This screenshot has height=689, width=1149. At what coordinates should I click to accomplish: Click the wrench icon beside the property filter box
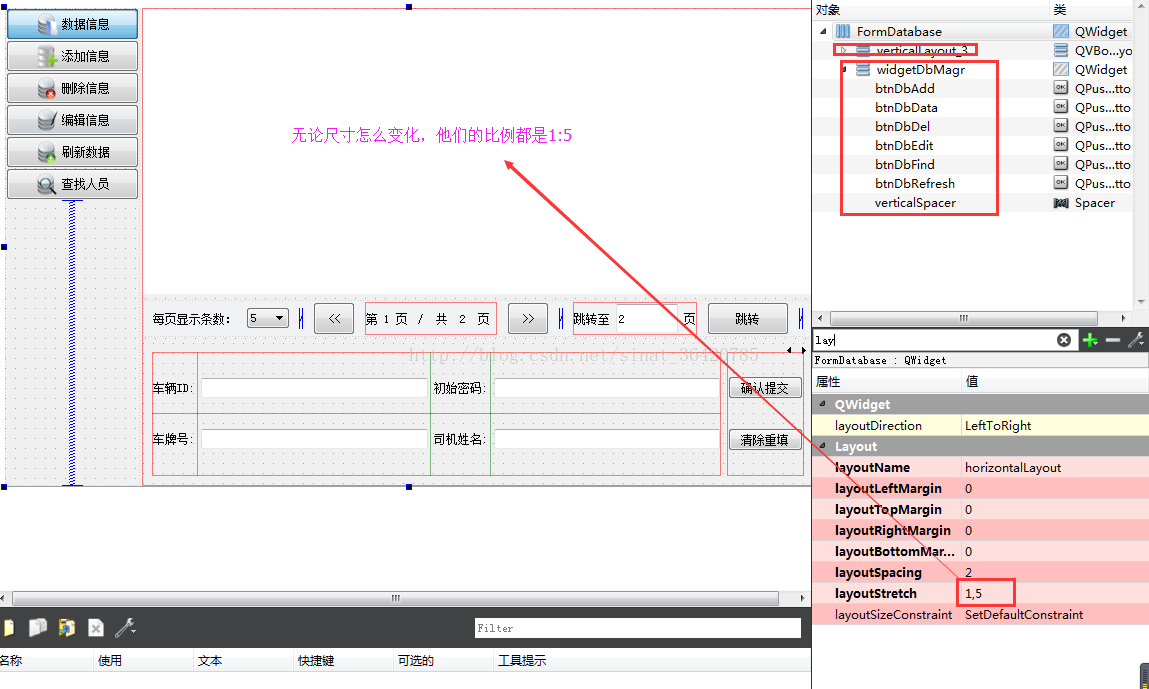pyautogui.click(x=1136, y=340)
